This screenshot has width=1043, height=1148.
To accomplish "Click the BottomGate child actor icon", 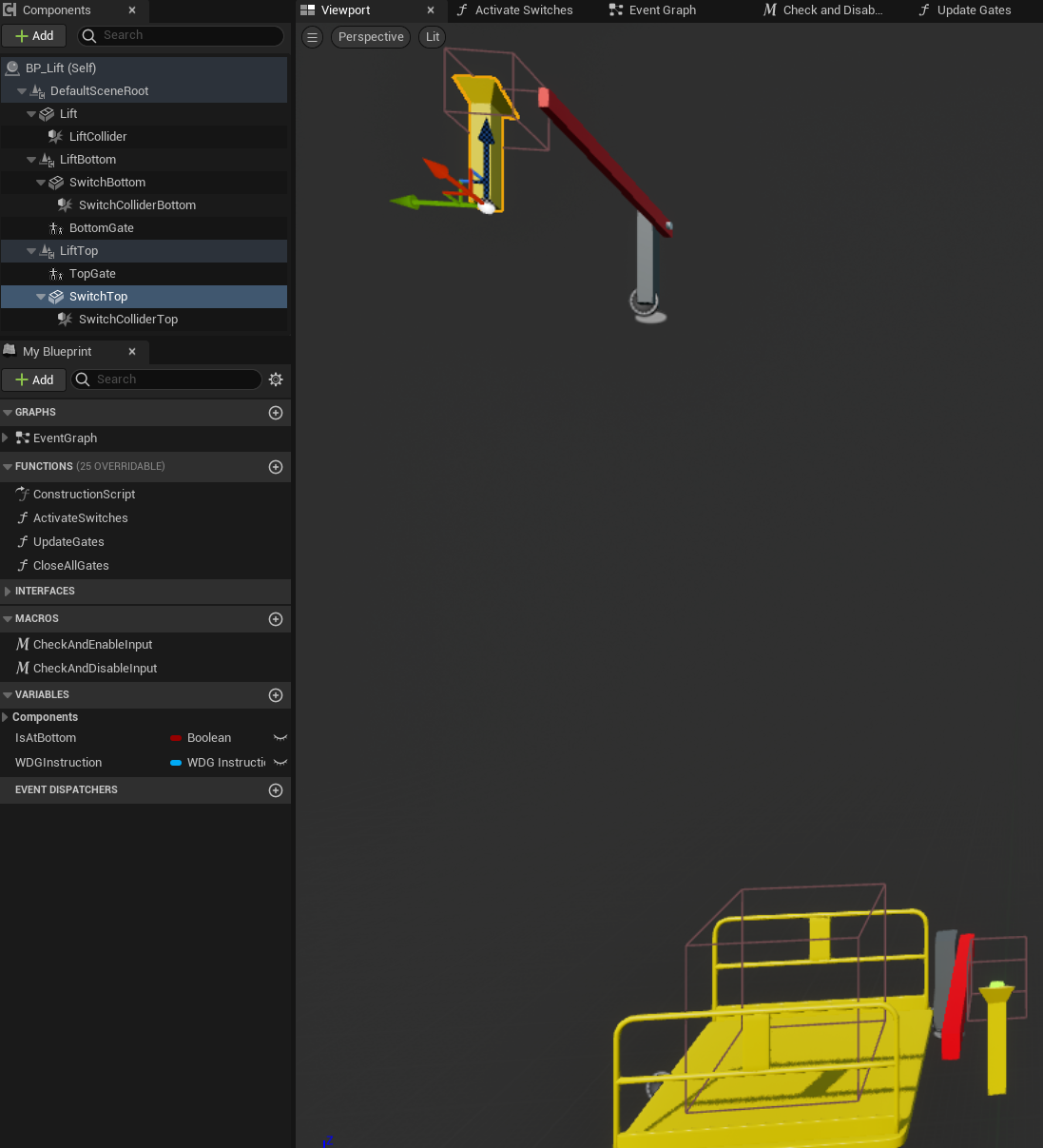I will point(56,228).
